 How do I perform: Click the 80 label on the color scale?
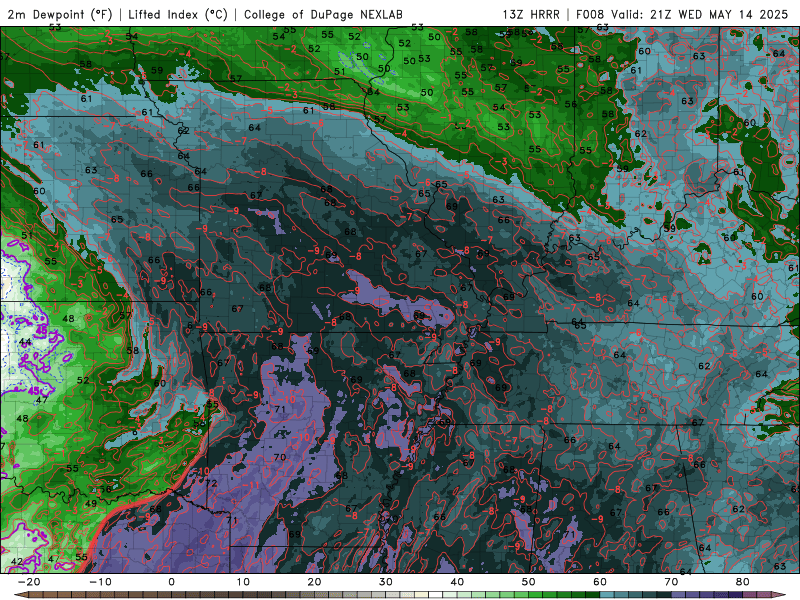click(x=743, y=582)
